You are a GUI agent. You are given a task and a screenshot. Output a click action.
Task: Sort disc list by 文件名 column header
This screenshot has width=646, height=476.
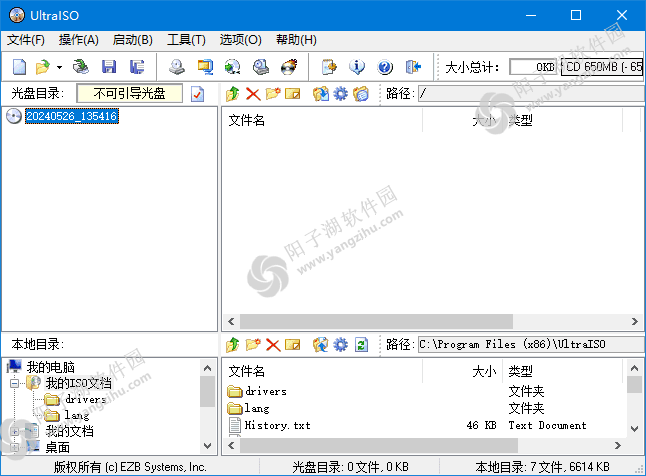247,120
